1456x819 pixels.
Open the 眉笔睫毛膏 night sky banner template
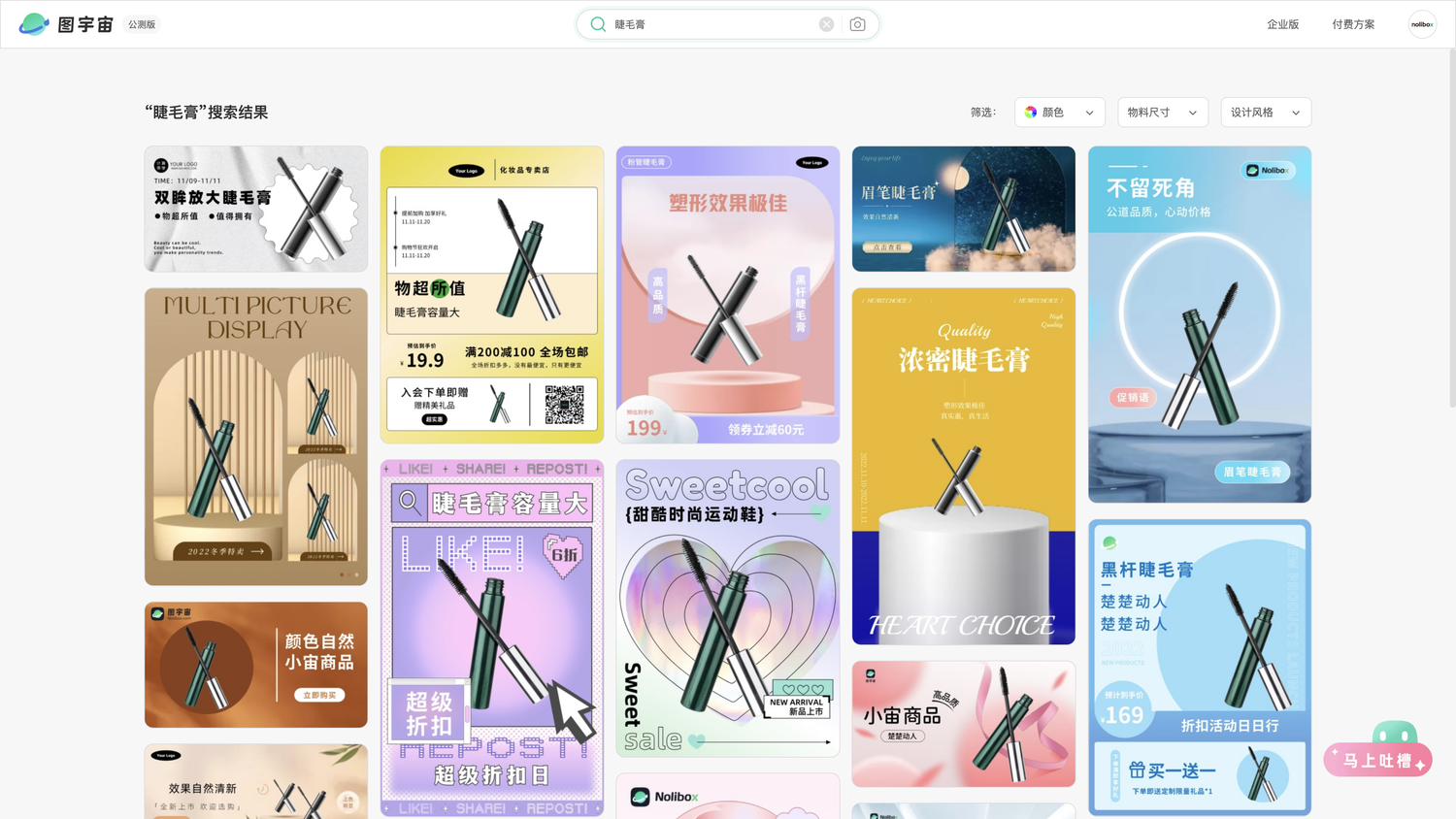click(964, 209)
